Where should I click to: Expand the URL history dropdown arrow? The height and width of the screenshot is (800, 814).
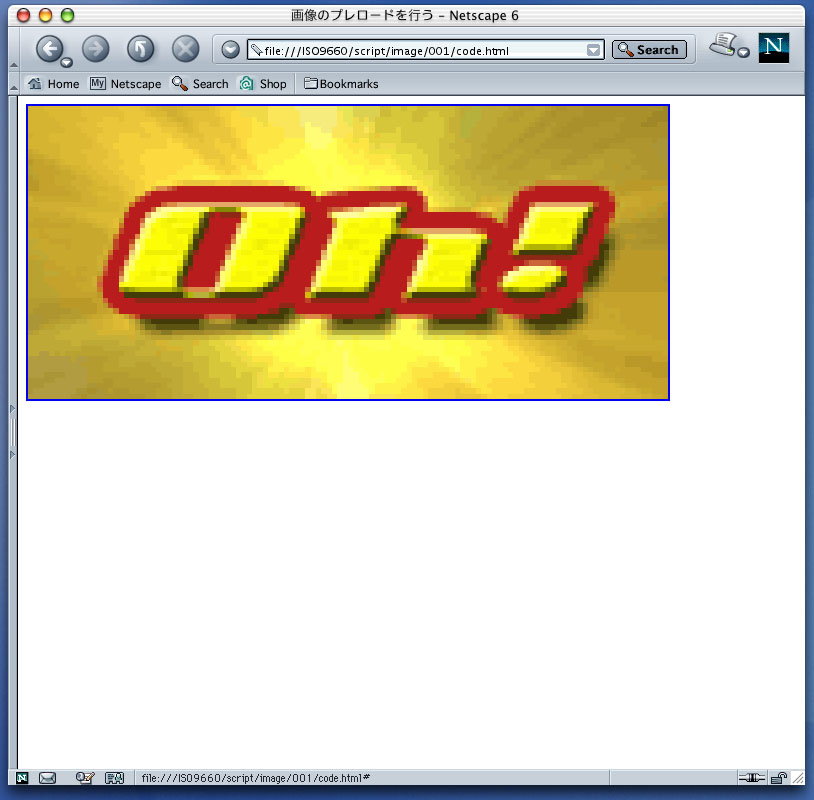click(x=593, y=50)
